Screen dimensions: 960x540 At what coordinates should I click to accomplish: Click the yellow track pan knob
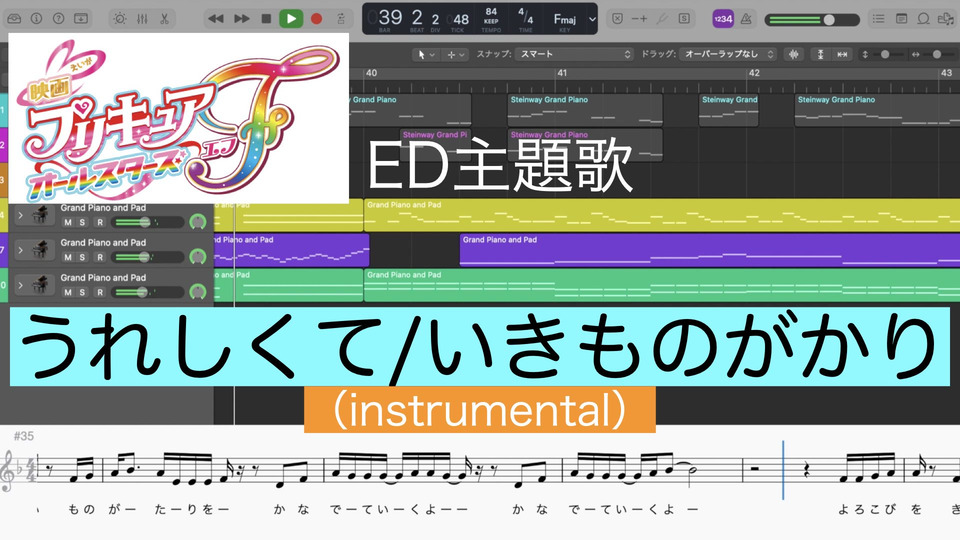pos(198,222)
